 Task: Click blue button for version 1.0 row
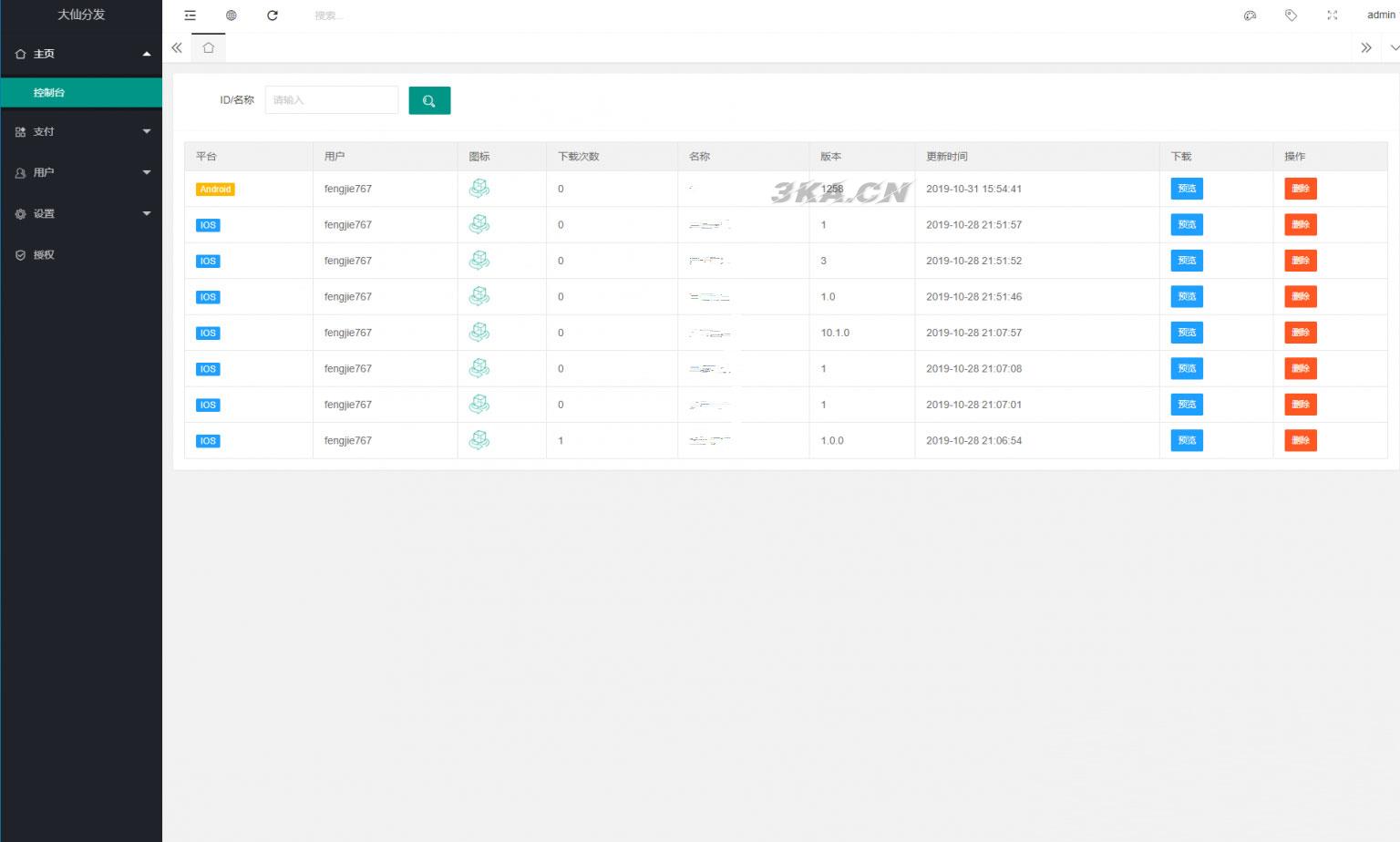click(x=1187, y=296)
